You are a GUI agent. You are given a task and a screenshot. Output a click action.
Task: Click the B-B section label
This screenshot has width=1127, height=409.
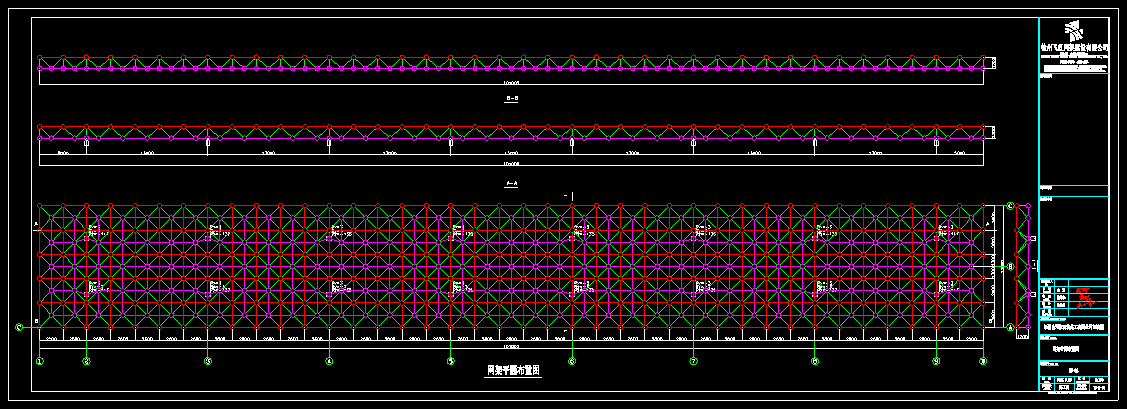point(511,100)
